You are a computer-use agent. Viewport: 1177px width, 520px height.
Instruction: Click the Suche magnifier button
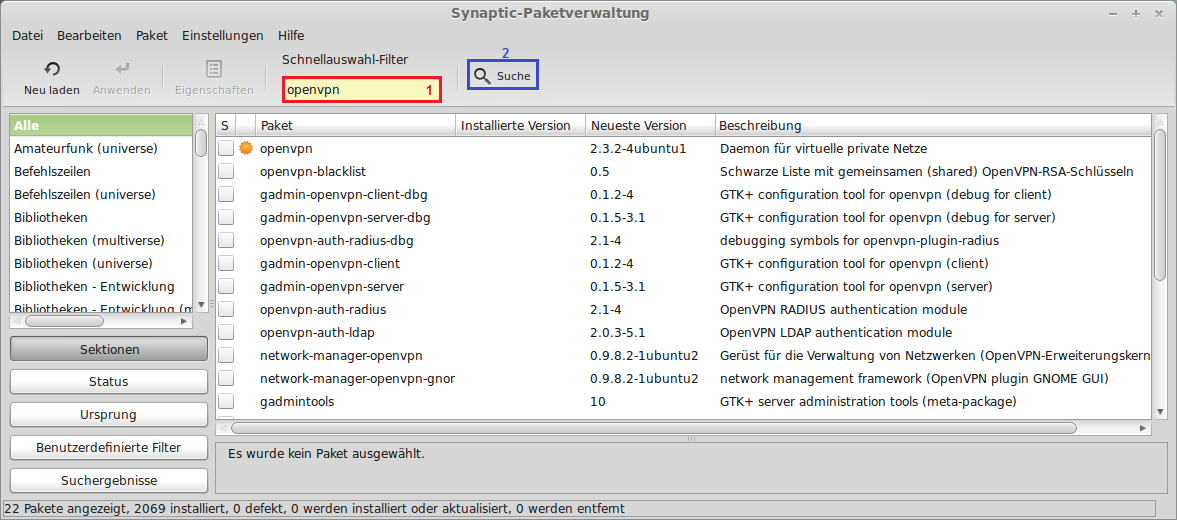coord(503,76)
